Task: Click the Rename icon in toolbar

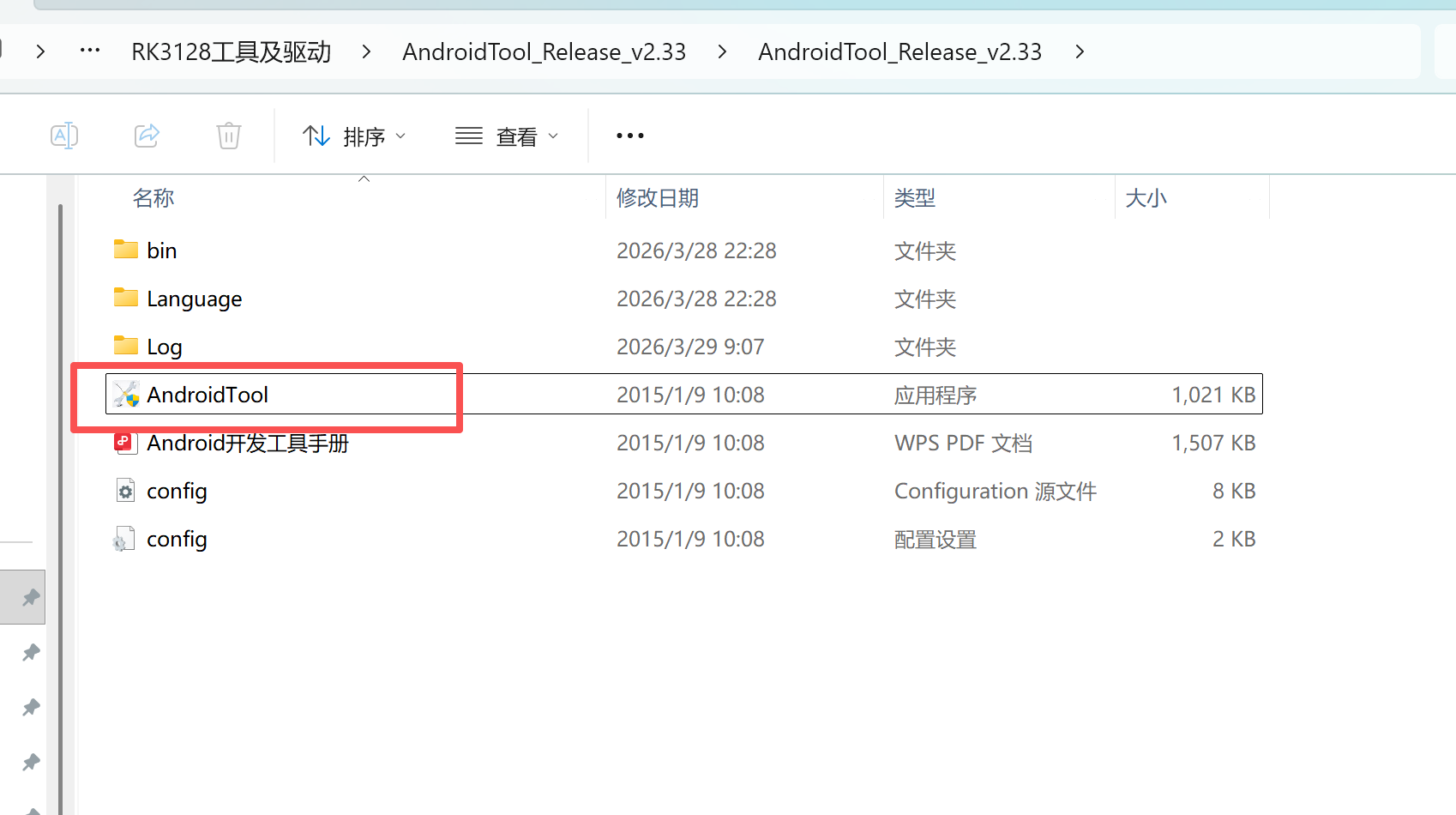Action: pos(64,136)
